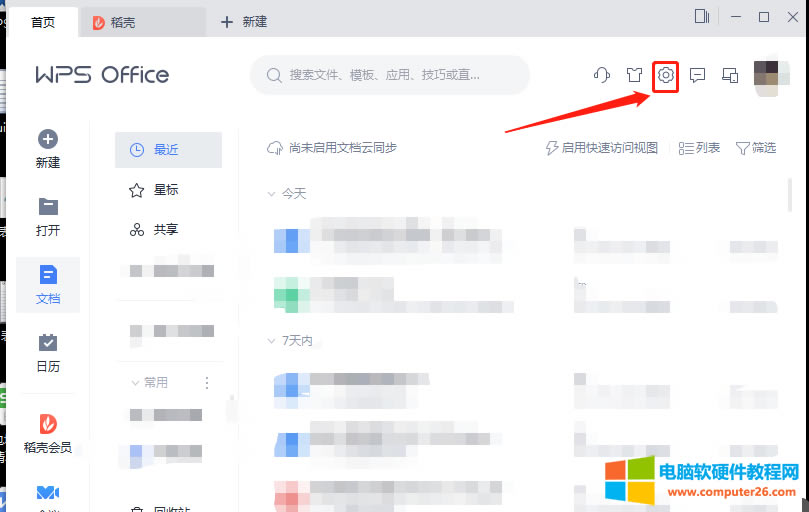The width and height of the screenshot is (809, 512).
Task: Click the multi-device screen icon
Action: [x=730, y=75]
